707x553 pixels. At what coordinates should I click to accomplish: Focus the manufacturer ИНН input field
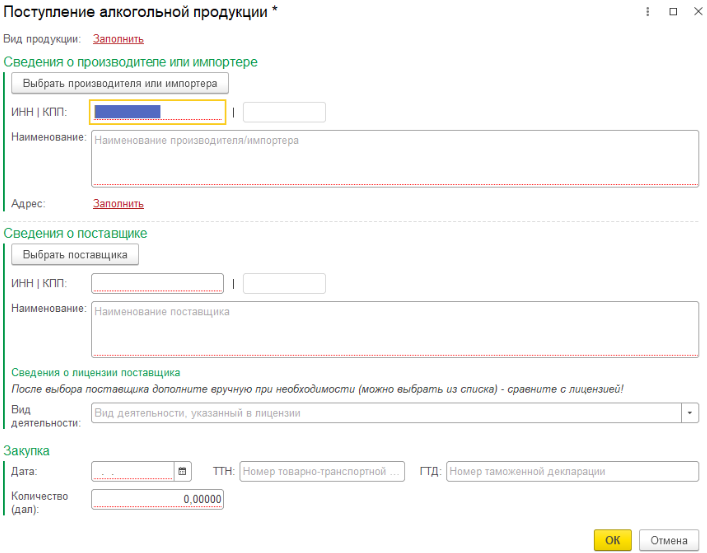pyautogui.click(x=158, y=112)
